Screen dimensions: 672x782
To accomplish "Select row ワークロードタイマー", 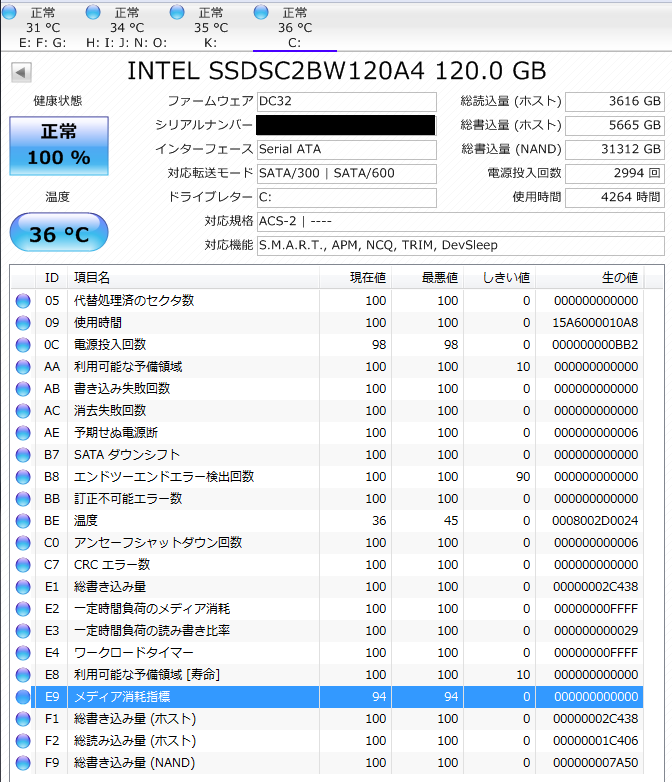I will pyautogui.click(x=327, y=652).
